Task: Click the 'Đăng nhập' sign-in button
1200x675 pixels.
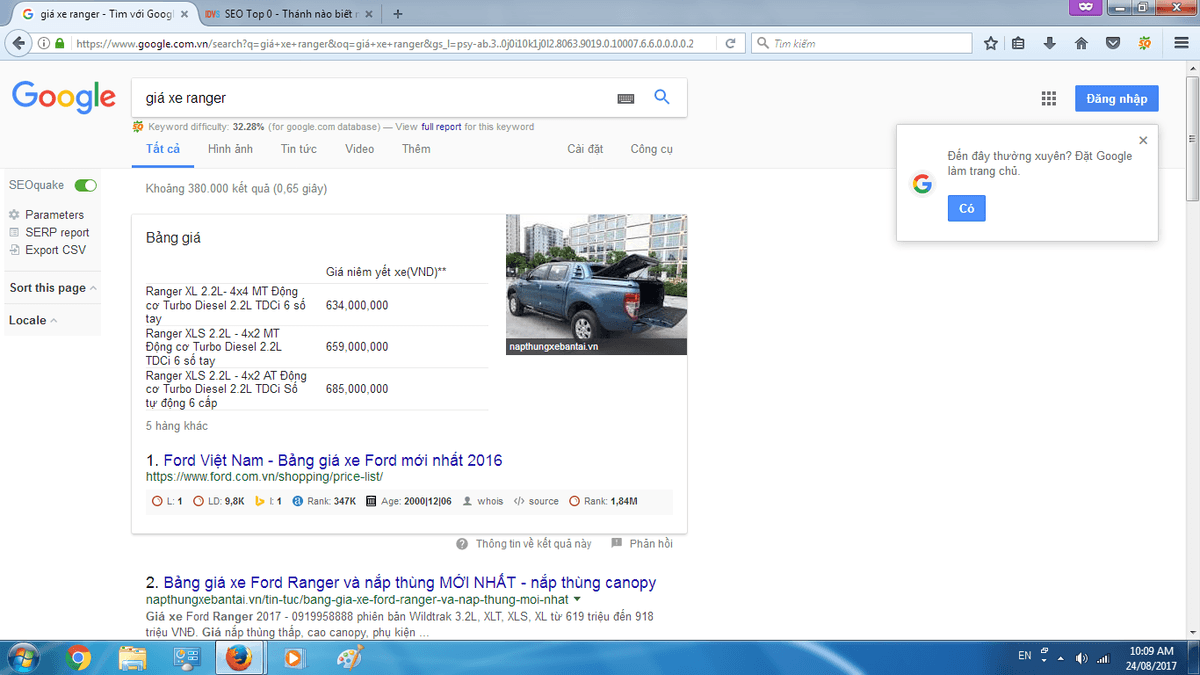Action: pyautogui.click(x=1116, y=99)
